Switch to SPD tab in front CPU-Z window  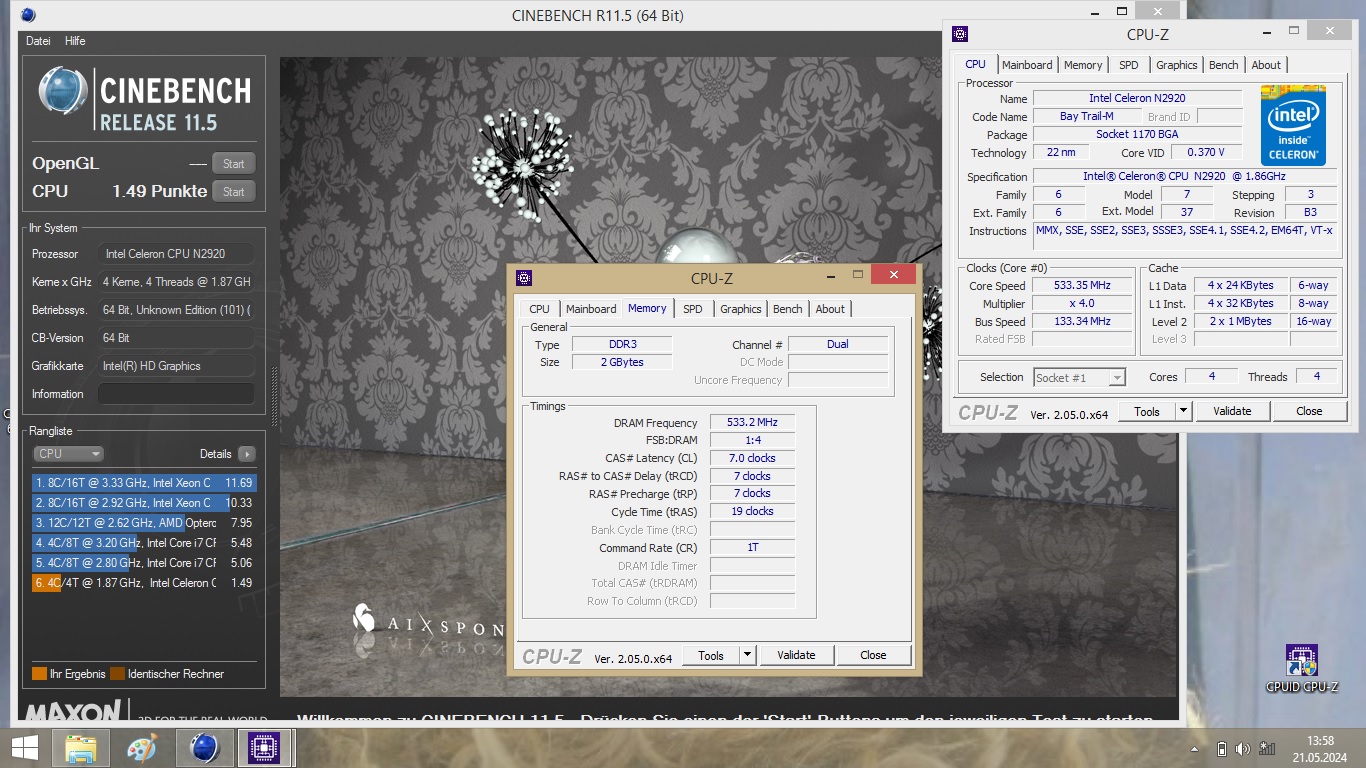tap(693, 309)
